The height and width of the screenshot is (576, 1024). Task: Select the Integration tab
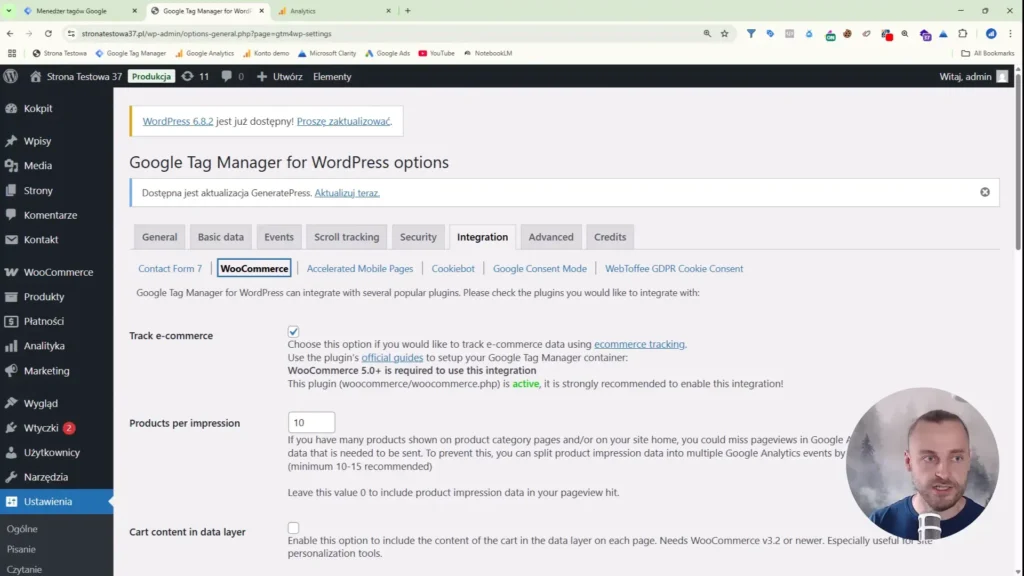coord(483,237)
